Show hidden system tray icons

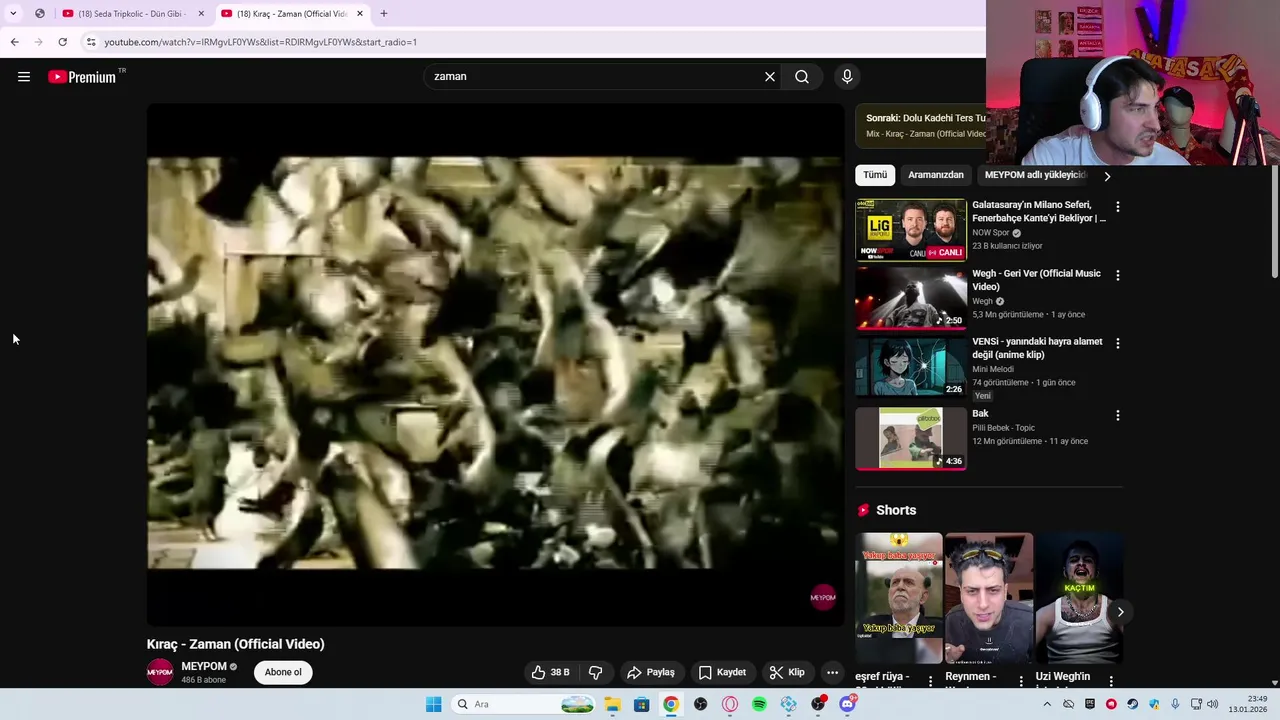point(1047,704)
